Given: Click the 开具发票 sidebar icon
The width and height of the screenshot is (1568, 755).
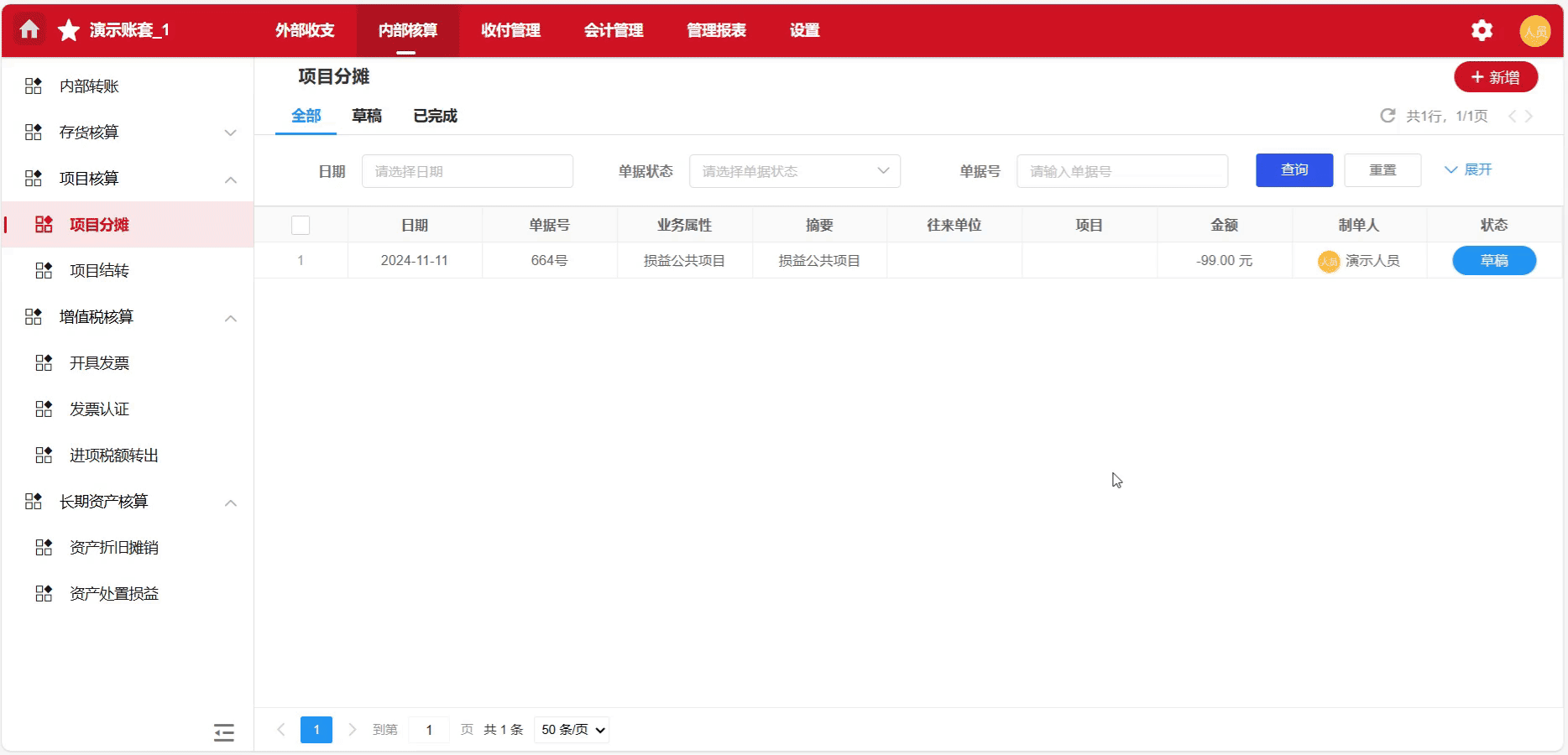Looking at the screenshot, I should point(44,362).
